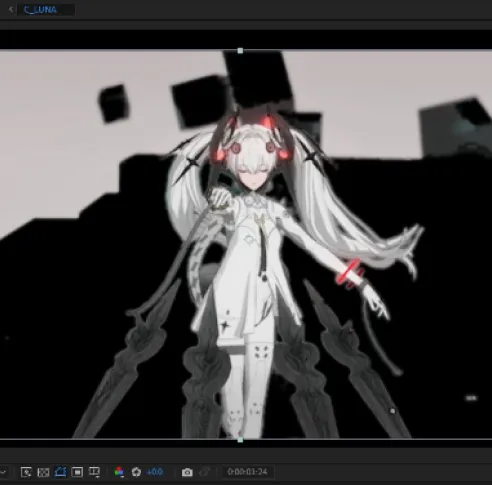Select the C_LUNA composition tab

click(x=40, y=10)
